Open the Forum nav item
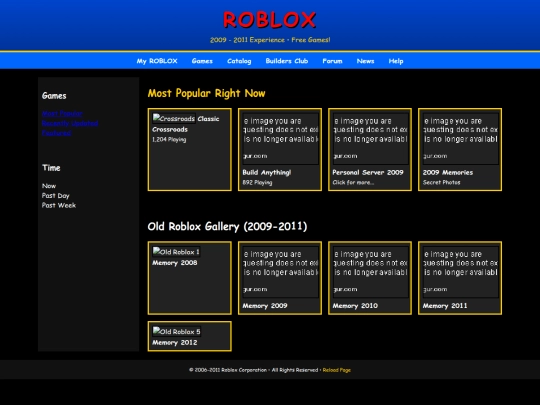This screenshot has width=540, height=405. click(x=332, y=61)
